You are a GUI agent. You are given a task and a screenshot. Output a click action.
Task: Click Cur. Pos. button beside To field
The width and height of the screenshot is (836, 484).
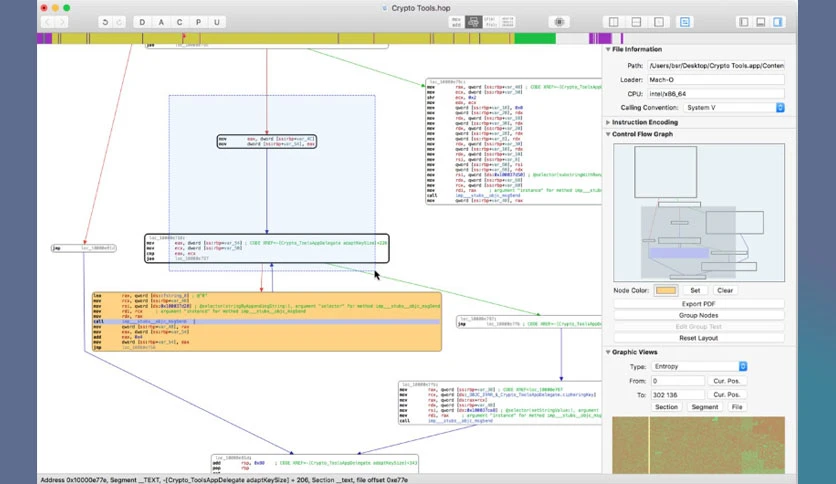click(727, 395)
